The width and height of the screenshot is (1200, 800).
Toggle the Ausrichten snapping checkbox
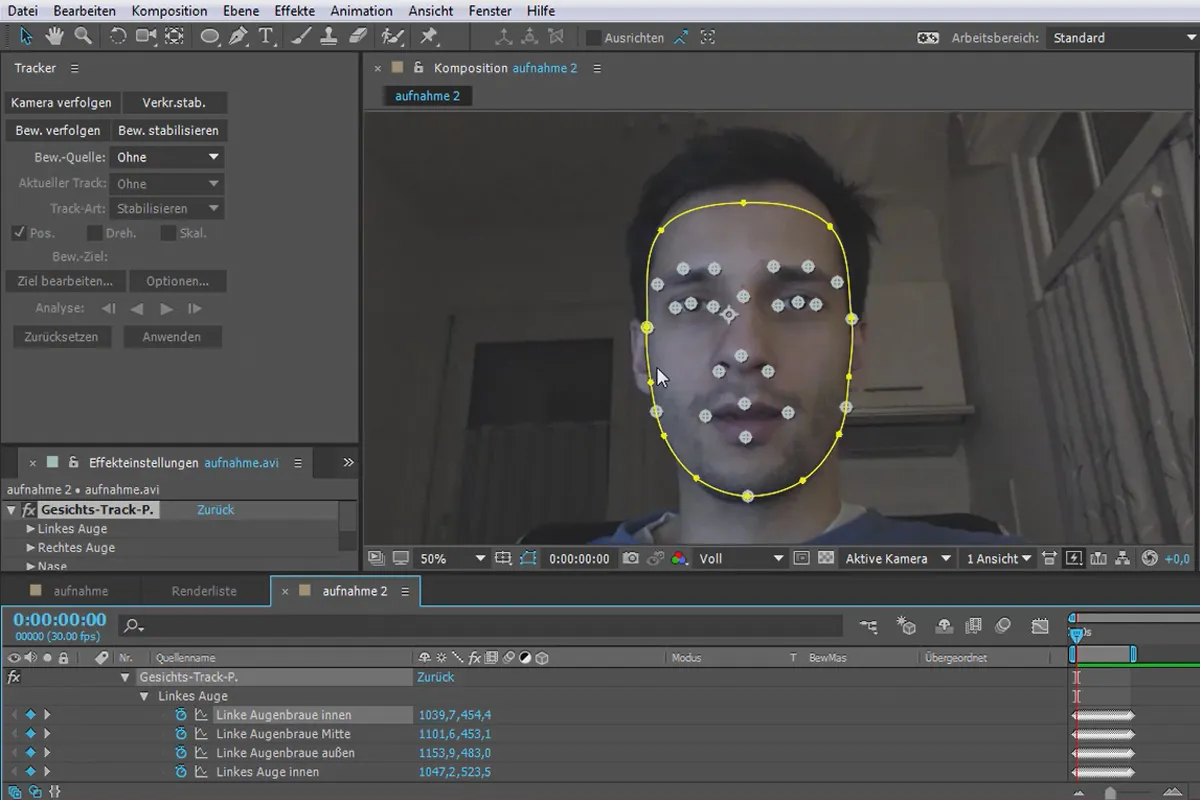(593, 37)
